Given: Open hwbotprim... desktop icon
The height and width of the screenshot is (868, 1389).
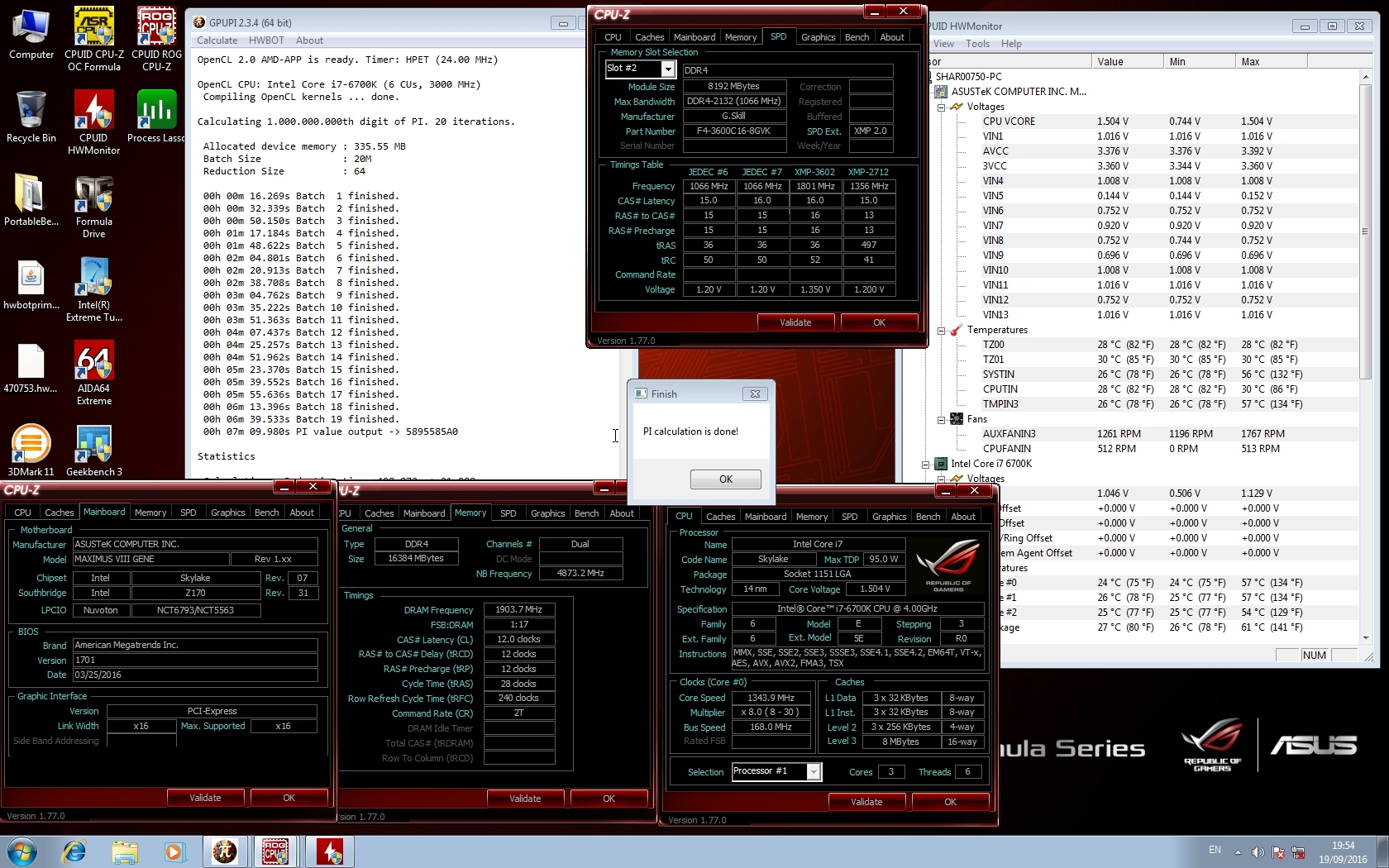Looking at the screenshot, I should coord(31,284).
